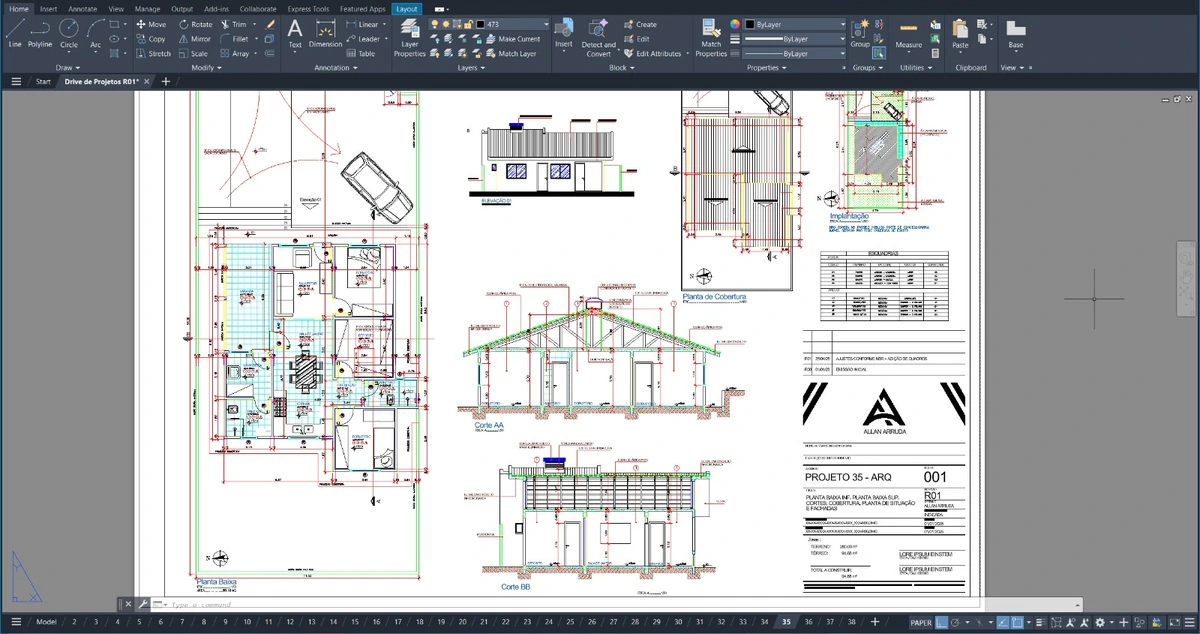1200x634 pixels.
Task: Toggle PAPER space mode in status bar
Action: (921, 622)
